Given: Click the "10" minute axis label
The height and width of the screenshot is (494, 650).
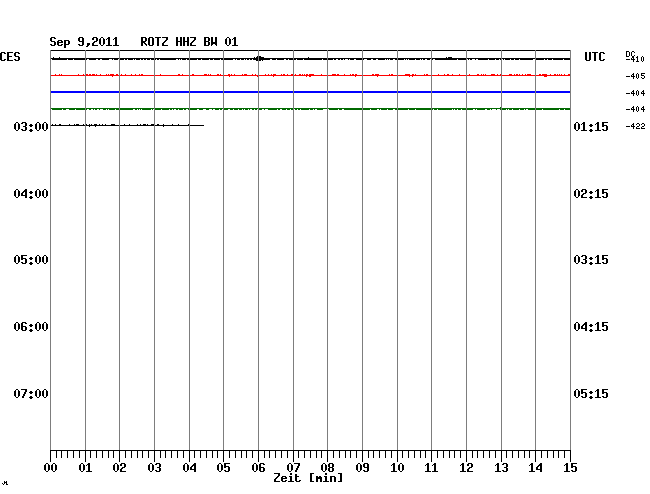Looking at the screenshot, I should tap(397, 468).
